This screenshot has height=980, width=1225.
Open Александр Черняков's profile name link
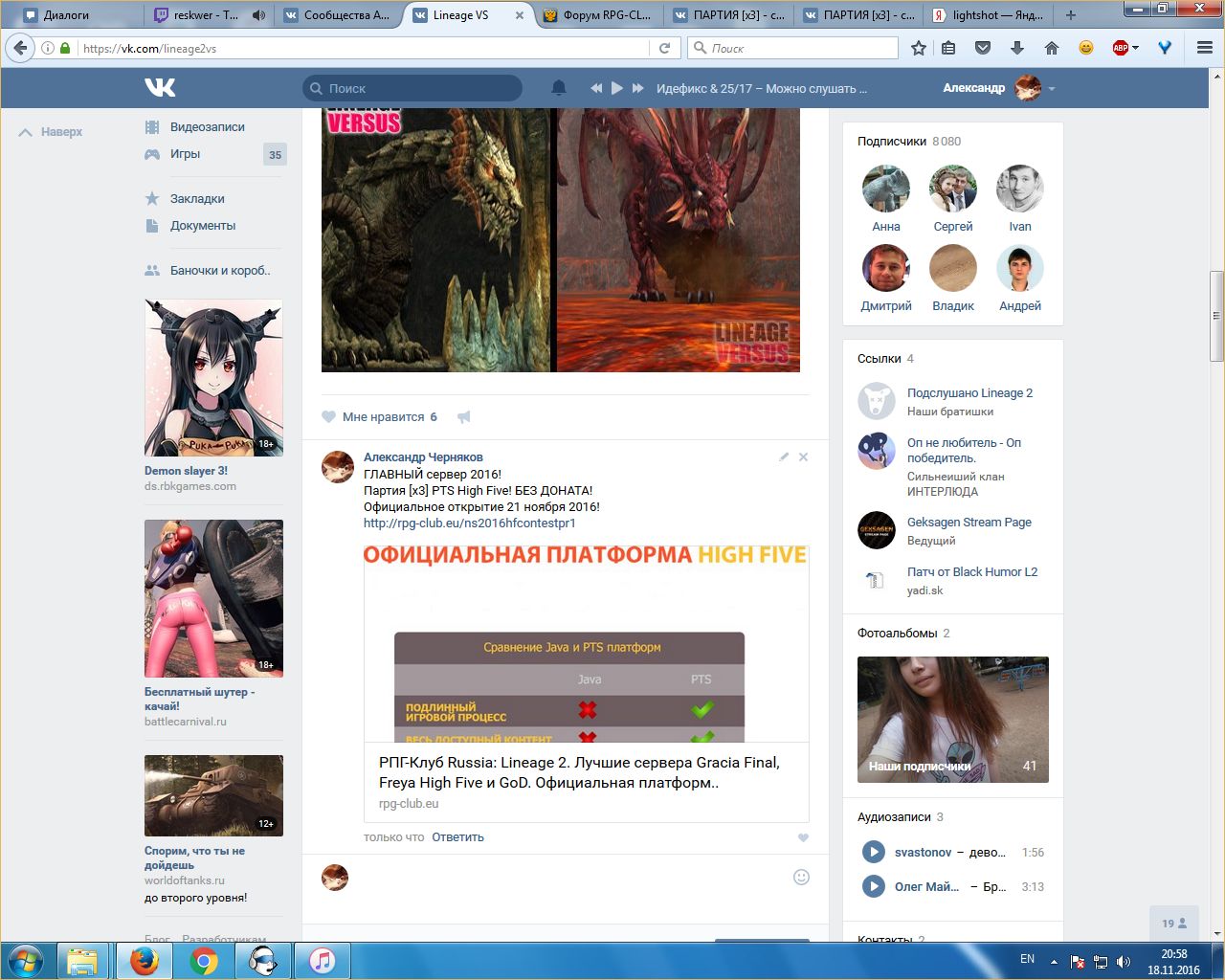click(x=423, y=457)
